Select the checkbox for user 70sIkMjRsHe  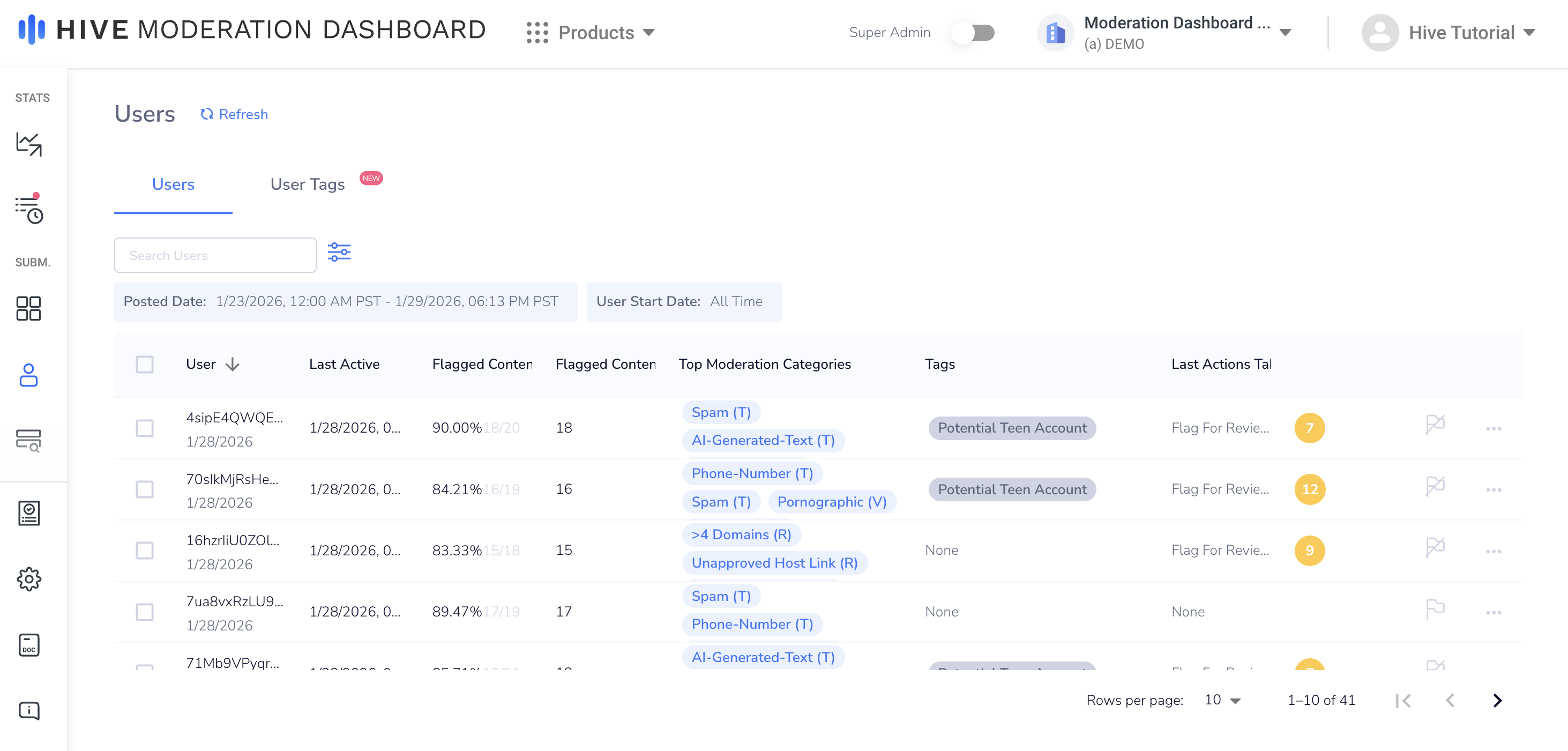click(x=144, y=489)
